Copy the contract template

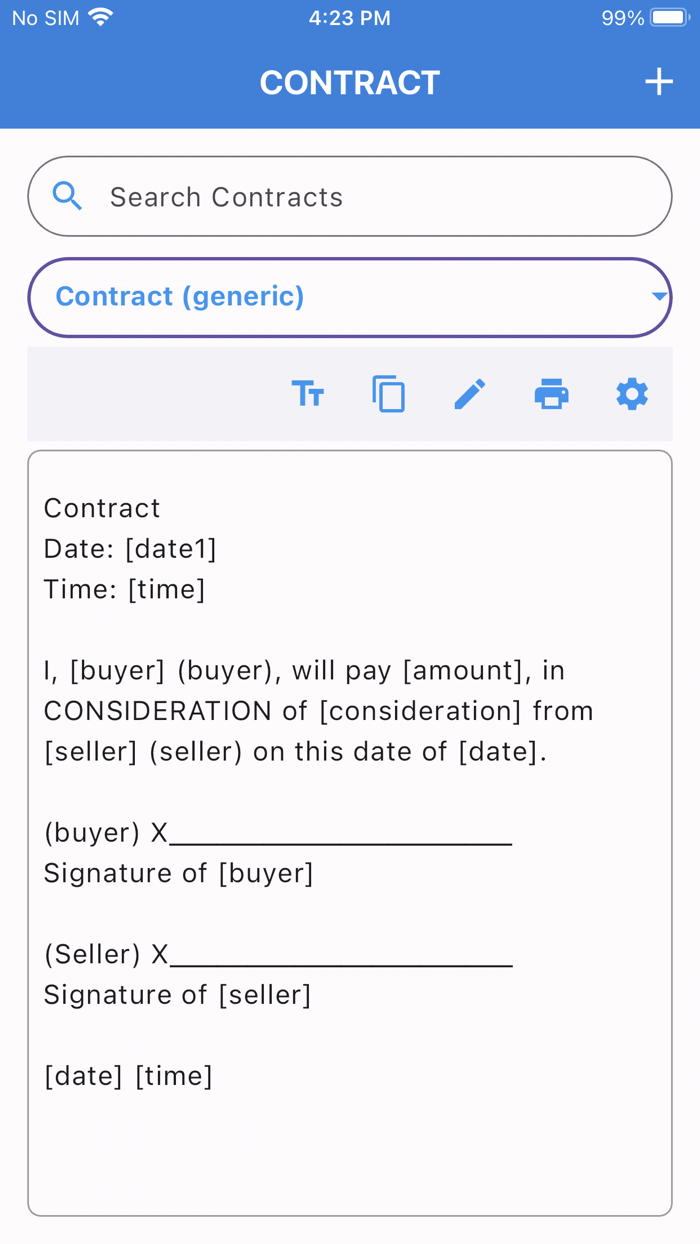389,394
